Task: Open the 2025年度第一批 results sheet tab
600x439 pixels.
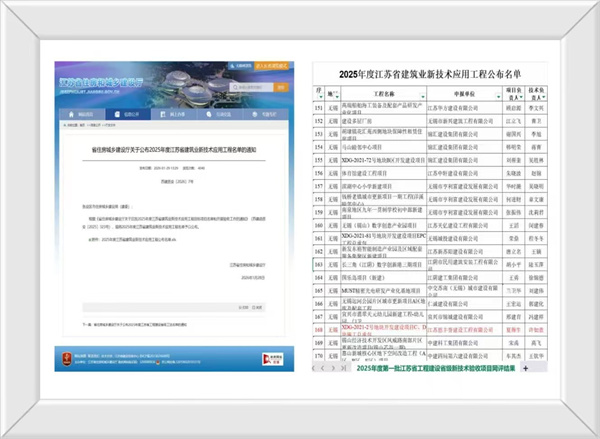Action: point(436,368)
